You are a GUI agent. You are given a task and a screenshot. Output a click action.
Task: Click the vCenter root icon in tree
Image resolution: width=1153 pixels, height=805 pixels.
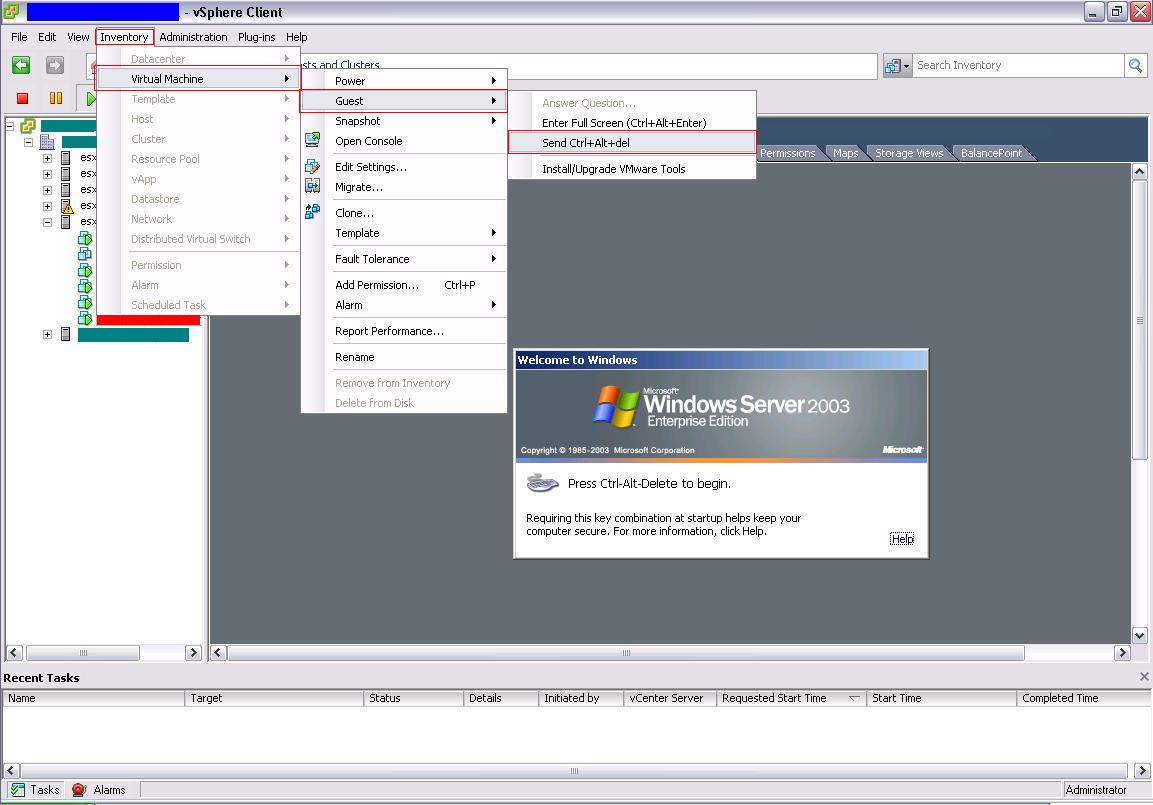pyautogui.click(x=28, y=126)
